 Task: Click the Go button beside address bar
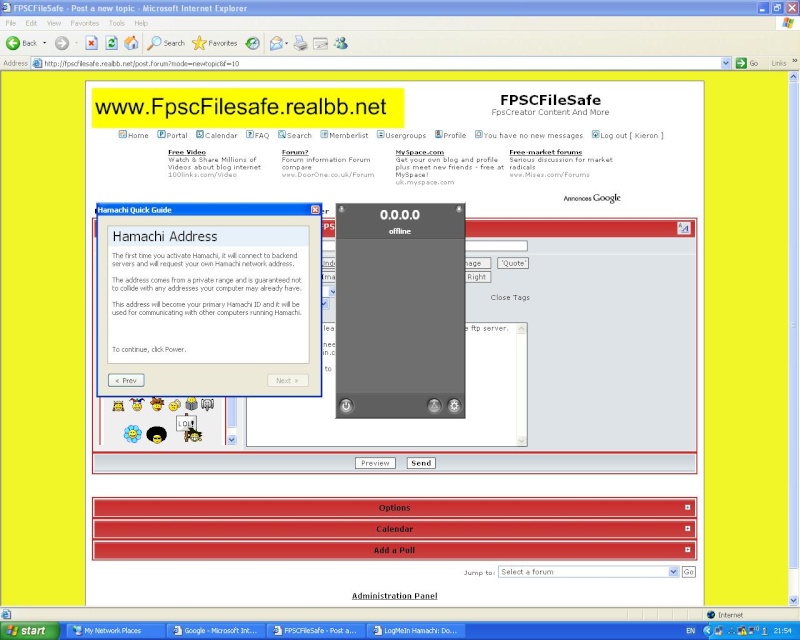[747, 63]
